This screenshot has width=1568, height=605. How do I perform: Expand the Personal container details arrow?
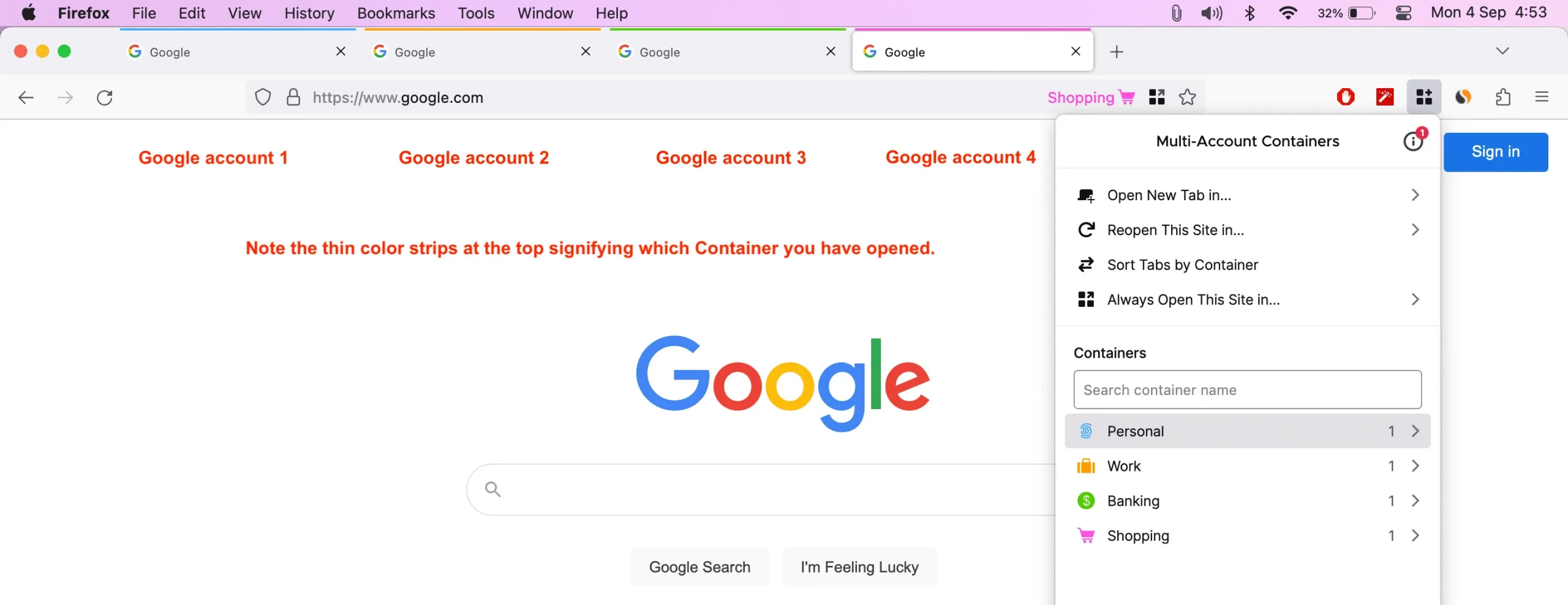click(x=1415, y=431)
